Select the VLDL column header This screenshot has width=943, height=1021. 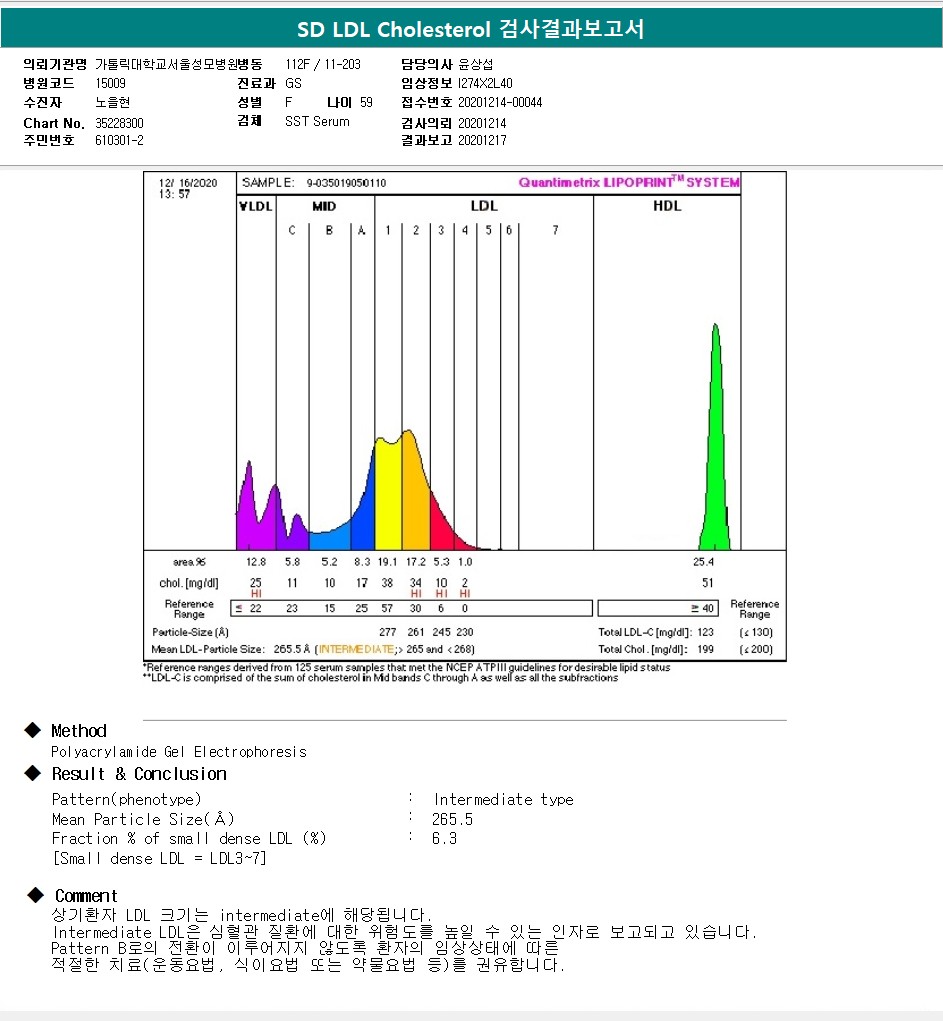[x=255, y=206]
